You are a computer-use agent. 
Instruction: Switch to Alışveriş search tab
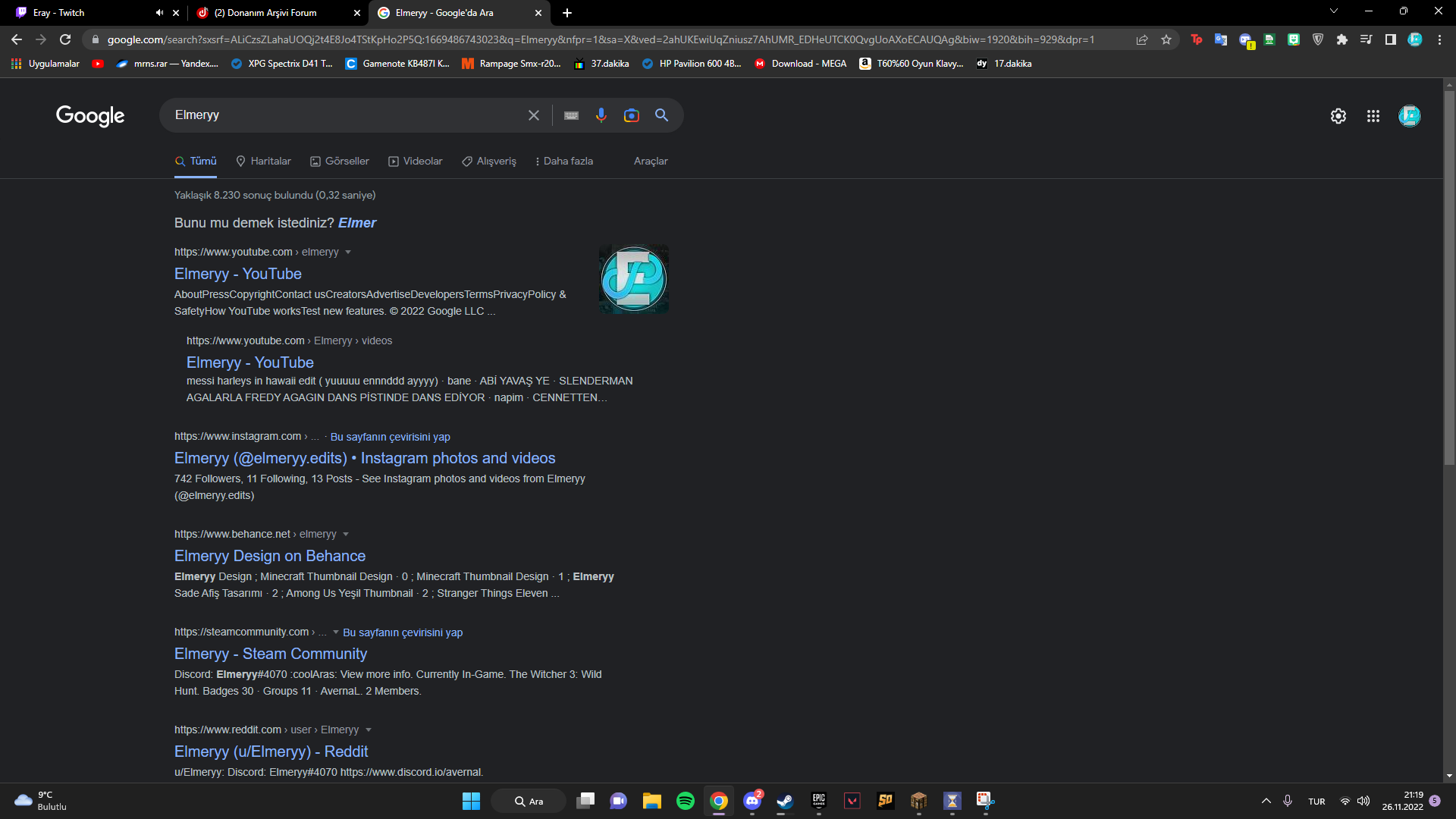click(489, 161)
